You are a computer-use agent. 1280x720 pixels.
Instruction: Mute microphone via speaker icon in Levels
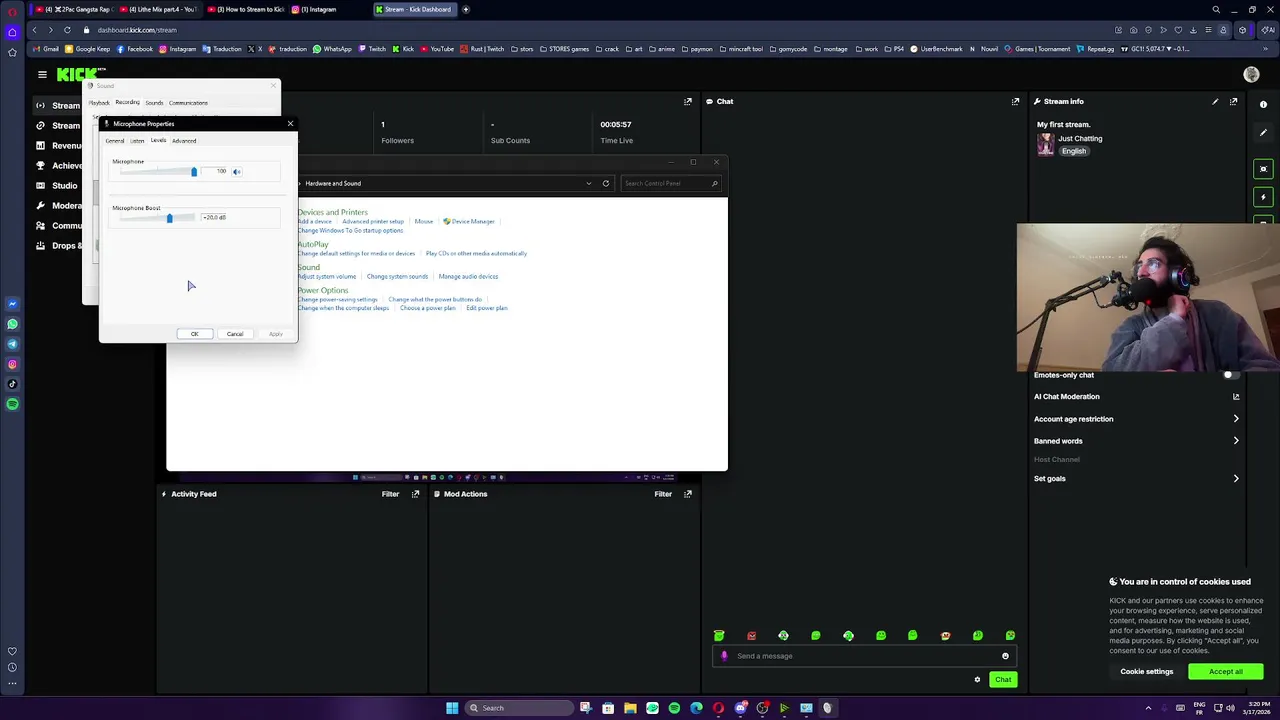[237, 172]
